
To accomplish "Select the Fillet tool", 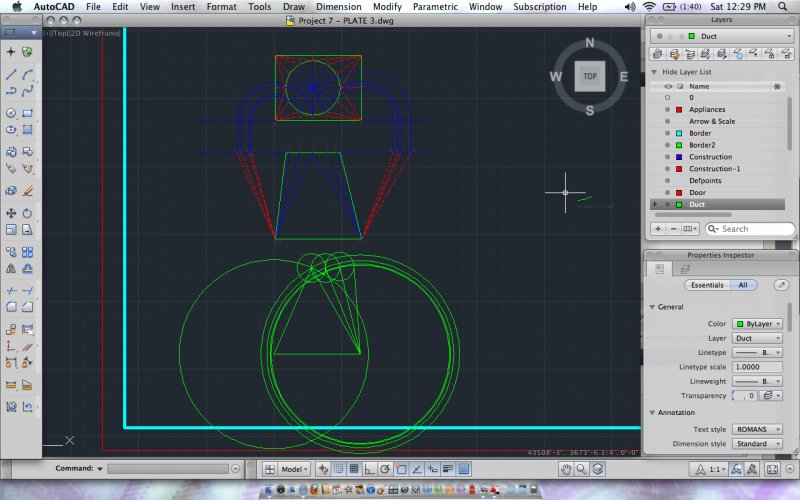I will tap(11, 307).
